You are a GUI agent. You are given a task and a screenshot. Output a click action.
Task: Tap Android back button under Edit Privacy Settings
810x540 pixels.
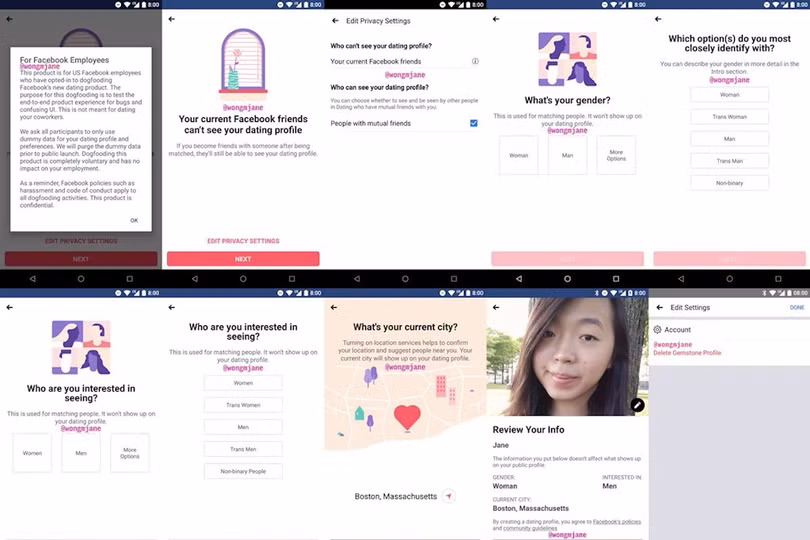tap(356, 279)
